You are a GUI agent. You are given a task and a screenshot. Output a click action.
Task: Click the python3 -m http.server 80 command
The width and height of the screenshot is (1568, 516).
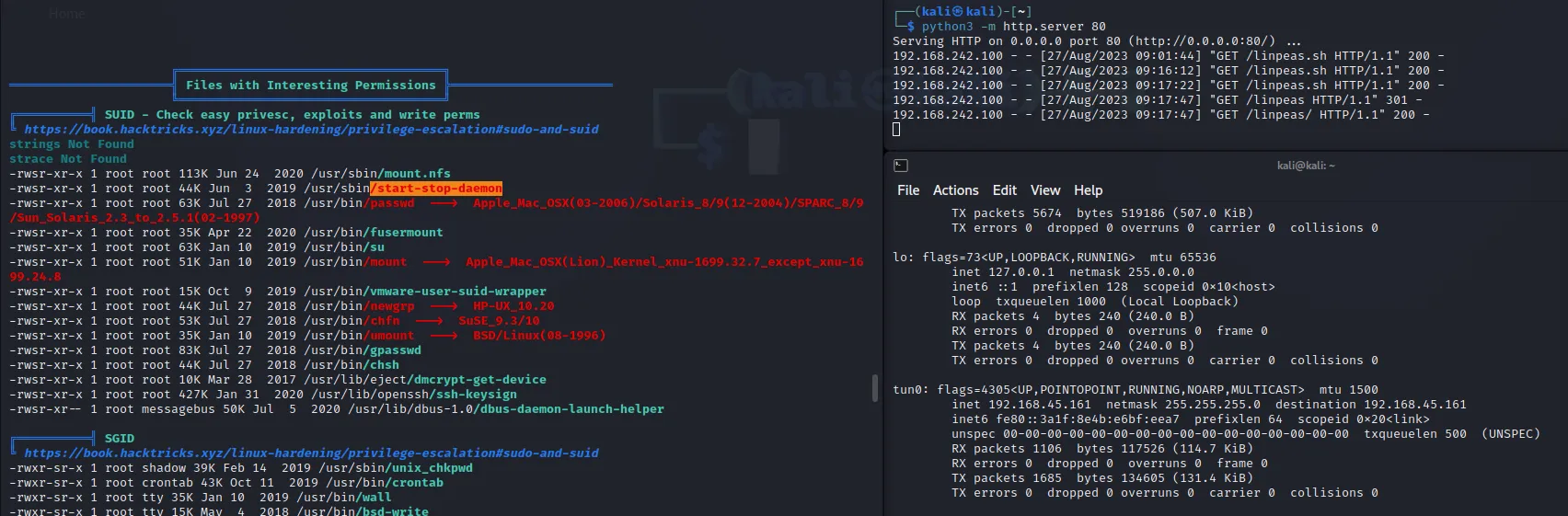pos(1013,27)
